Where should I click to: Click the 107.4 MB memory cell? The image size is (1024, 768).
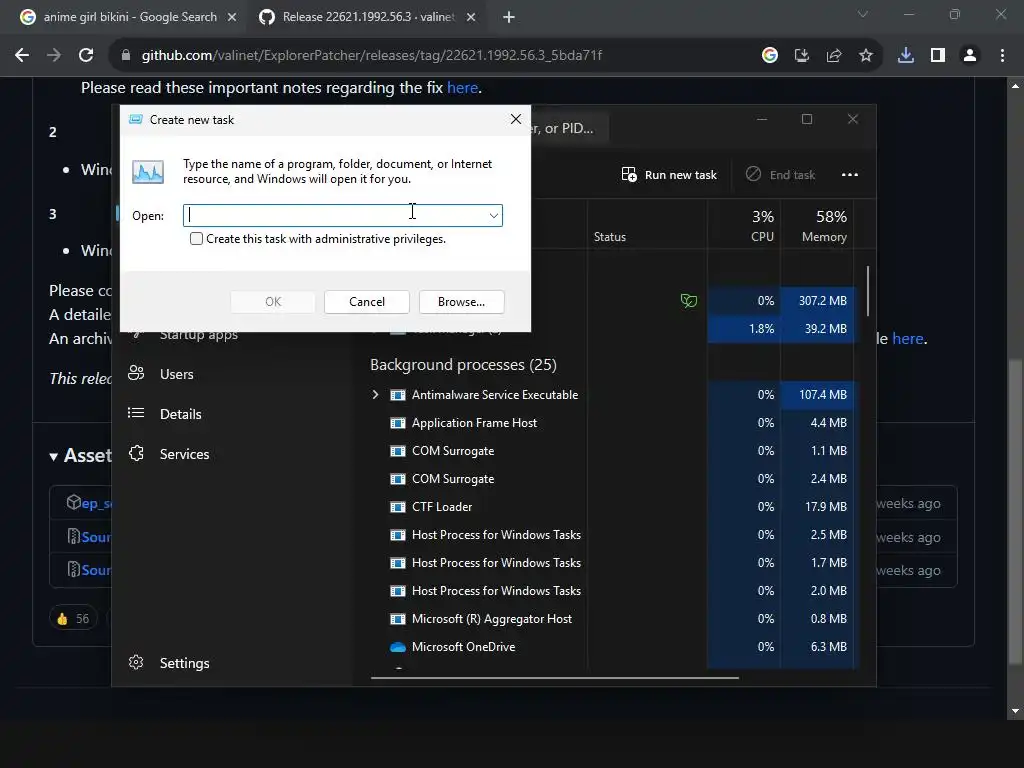(x=818, y=394)
